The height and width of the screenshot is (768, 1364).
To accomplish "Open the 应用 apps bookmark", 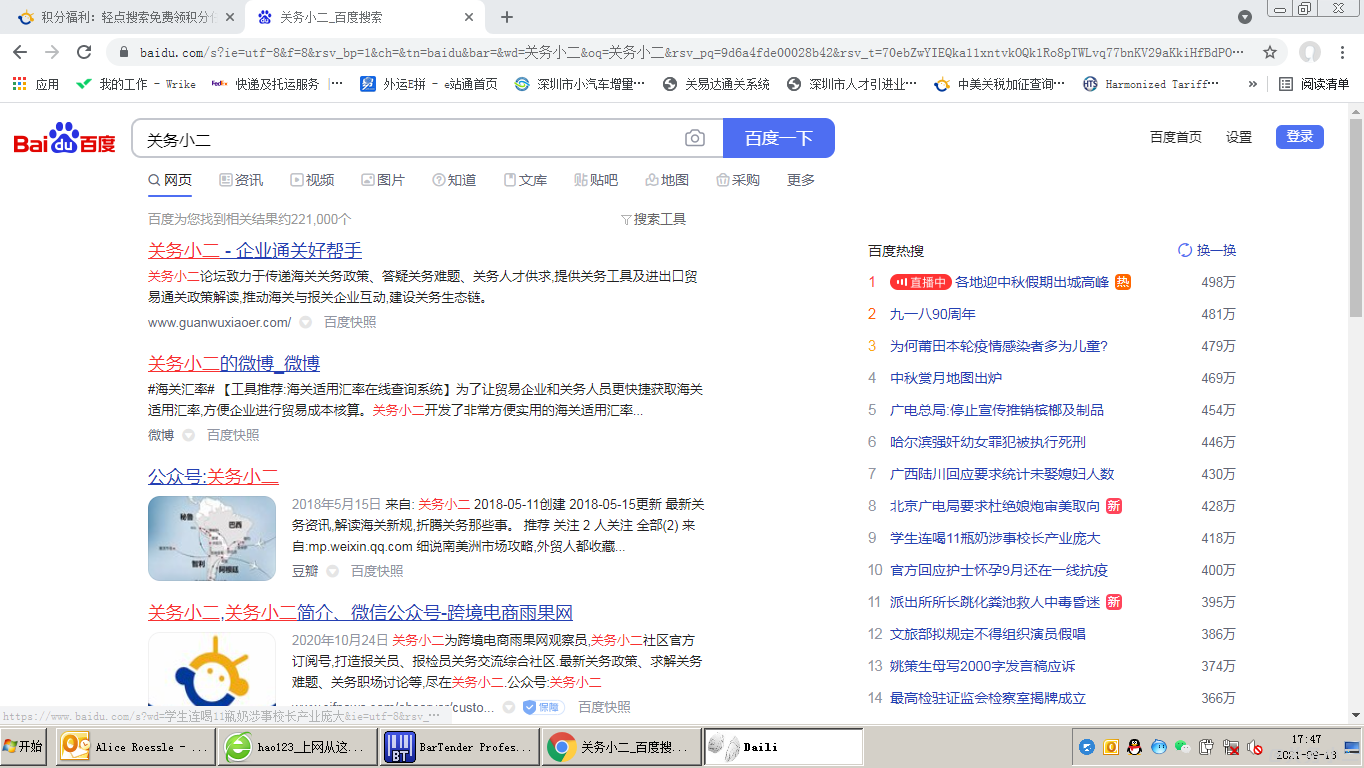I will tap(36, 84).
